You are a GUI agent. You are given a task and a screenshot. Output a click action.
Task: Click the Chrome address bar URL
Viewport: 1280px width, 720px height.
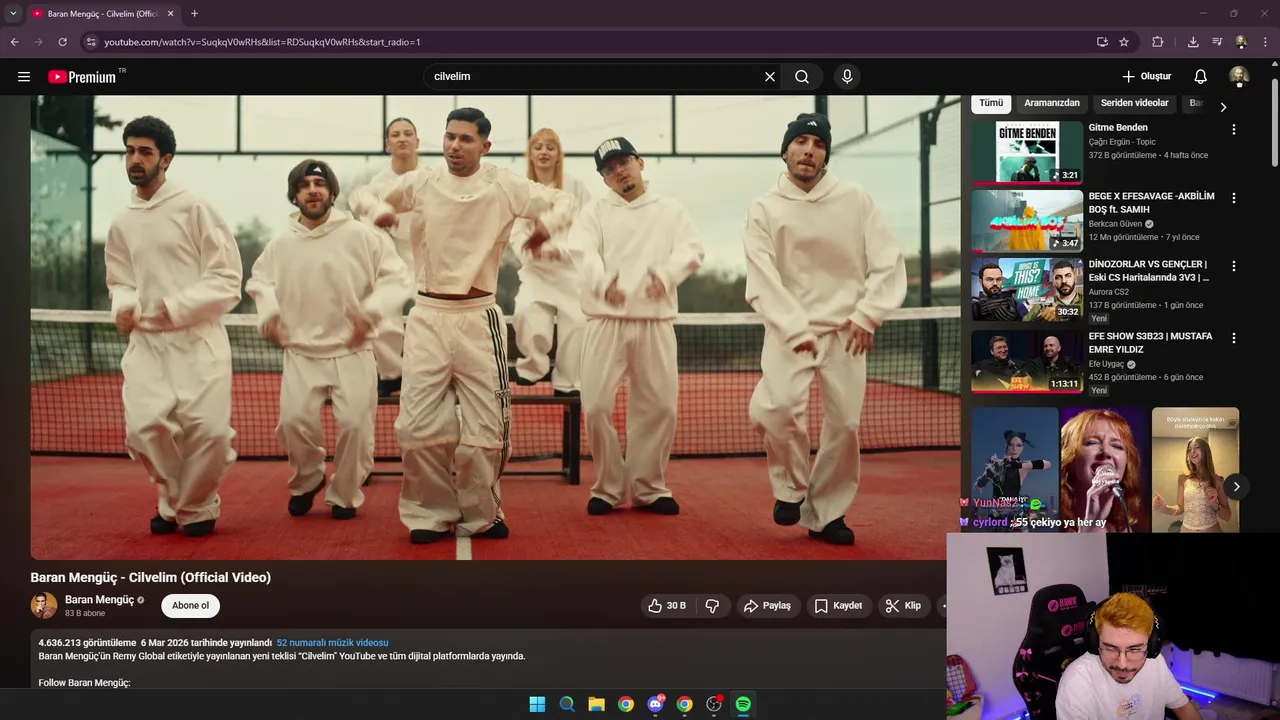point(262,42)
